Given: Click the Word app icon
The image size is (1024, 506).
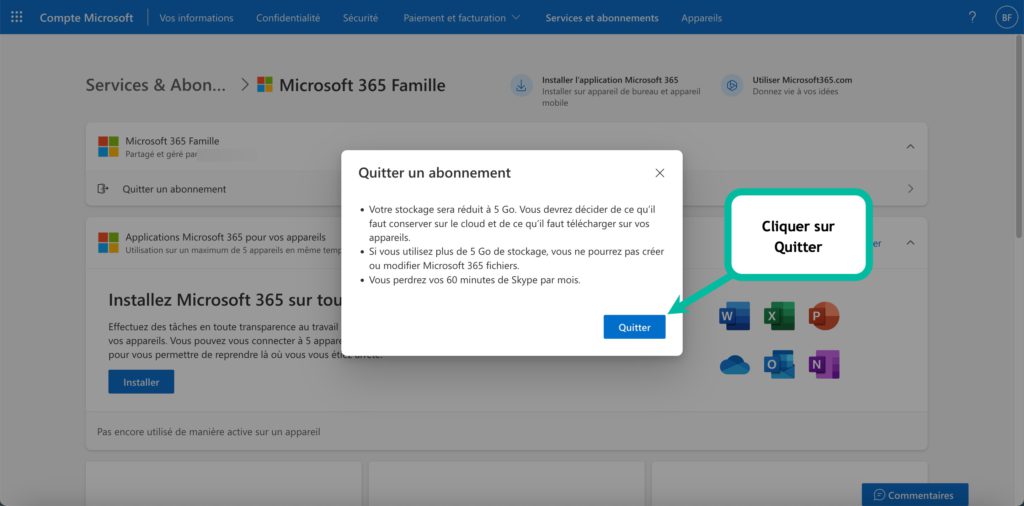Looking at the screenshot, I should click(734, 317).
